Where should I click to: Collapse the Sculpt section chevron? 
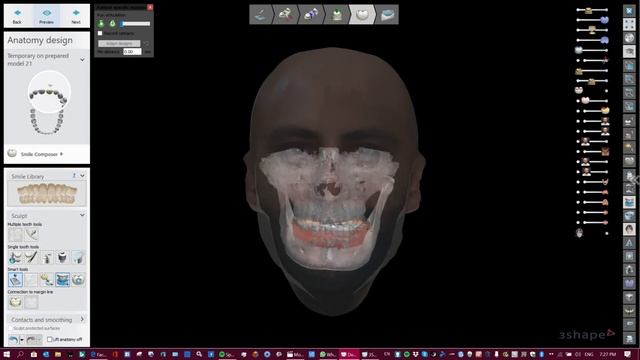pos(82,215)
